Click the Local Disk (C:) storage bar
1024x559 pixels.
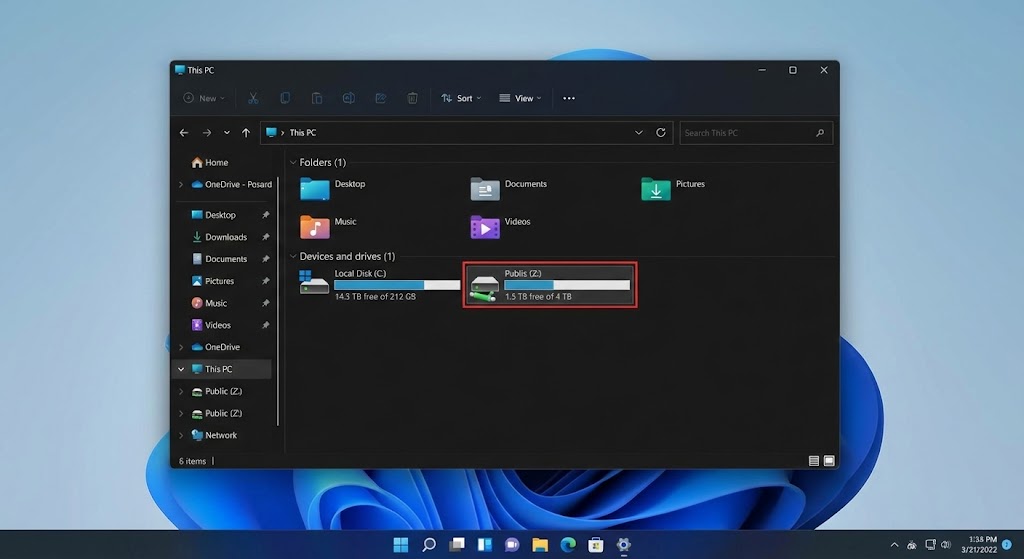click(x=397, y=285)
